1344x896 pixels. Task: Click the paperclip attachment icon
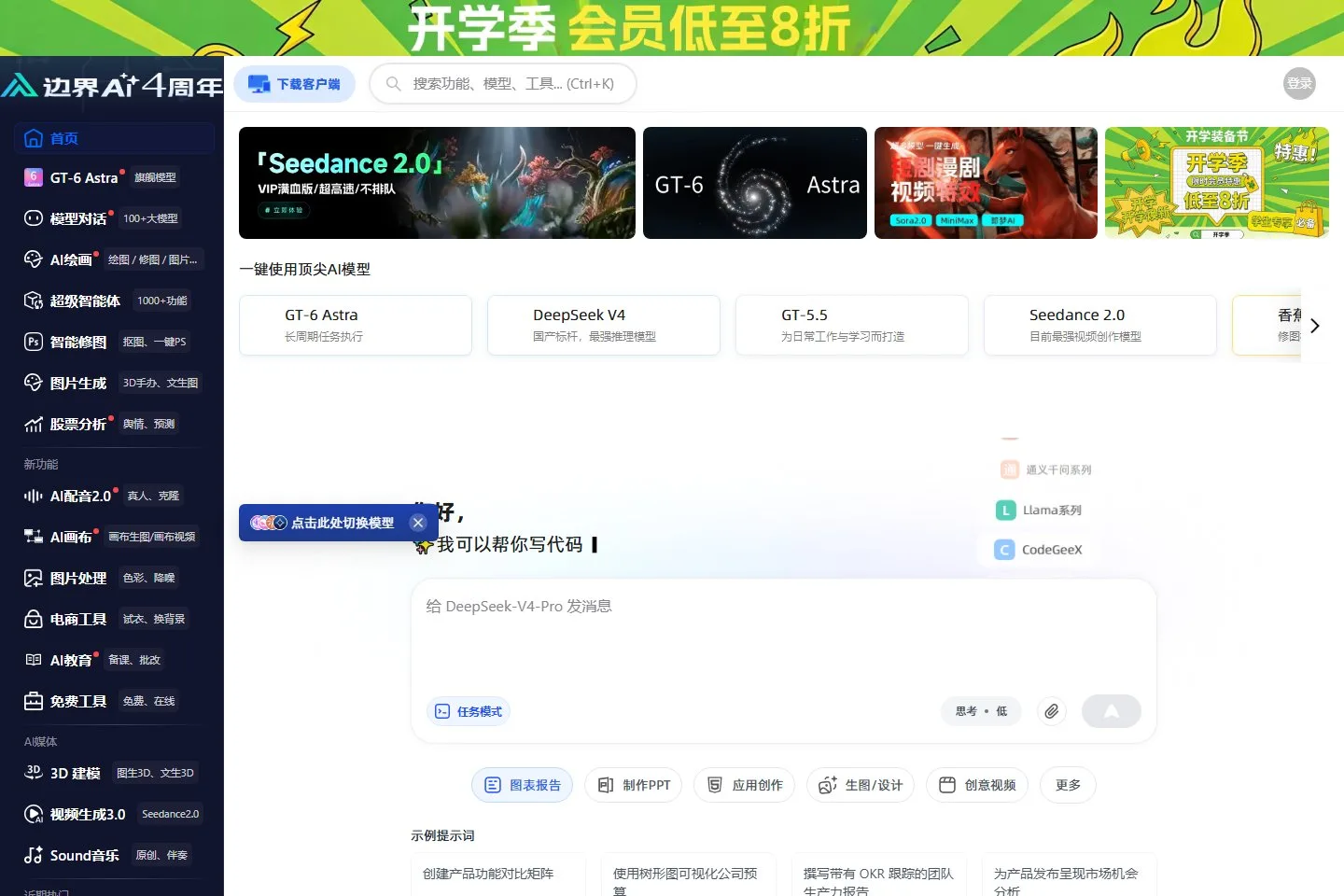pyautogui.click(x=1052, y=711)
